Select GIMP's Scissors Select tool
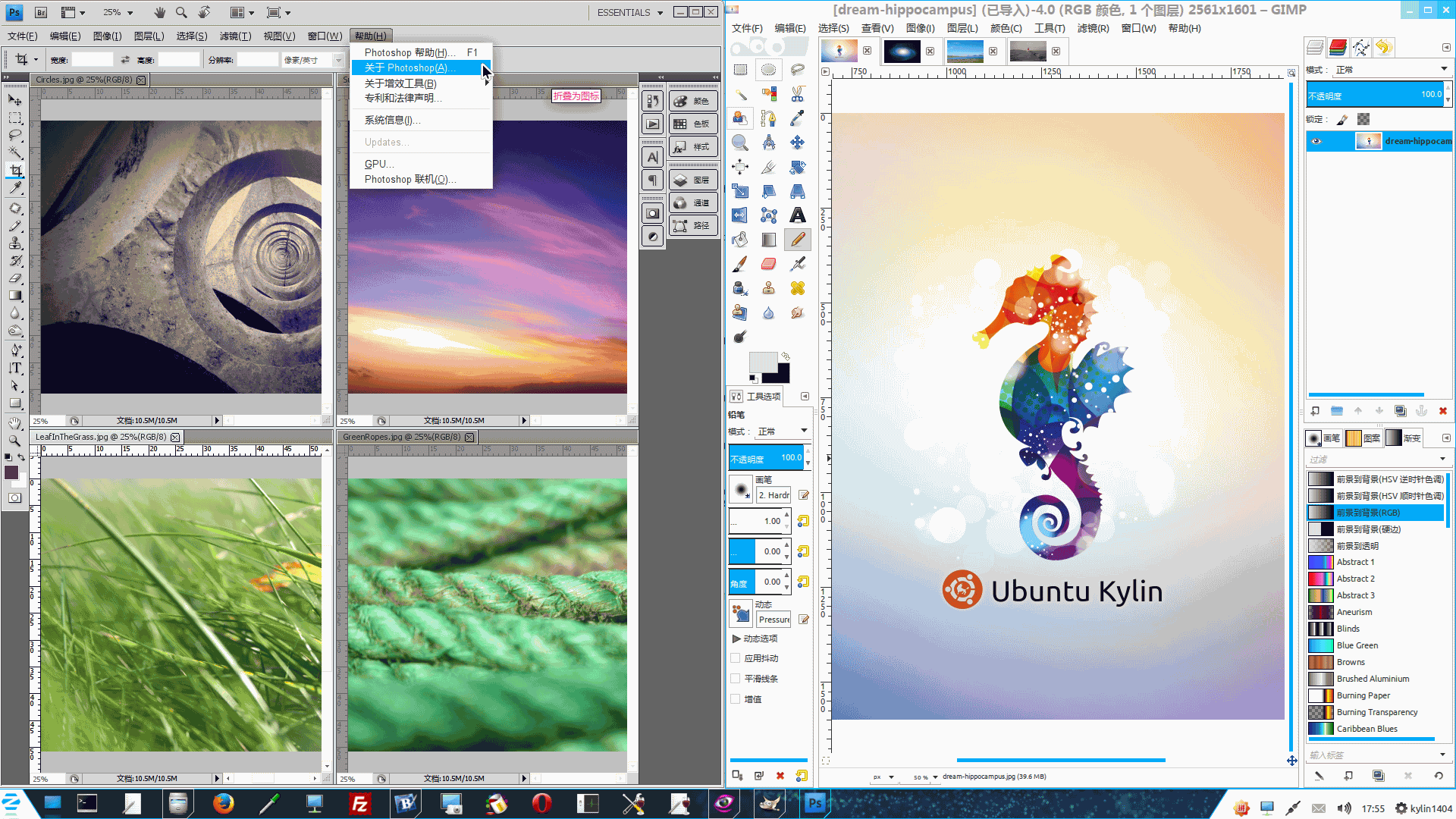The width and height of the screenshot is (1456, 819). coord(797,94)
